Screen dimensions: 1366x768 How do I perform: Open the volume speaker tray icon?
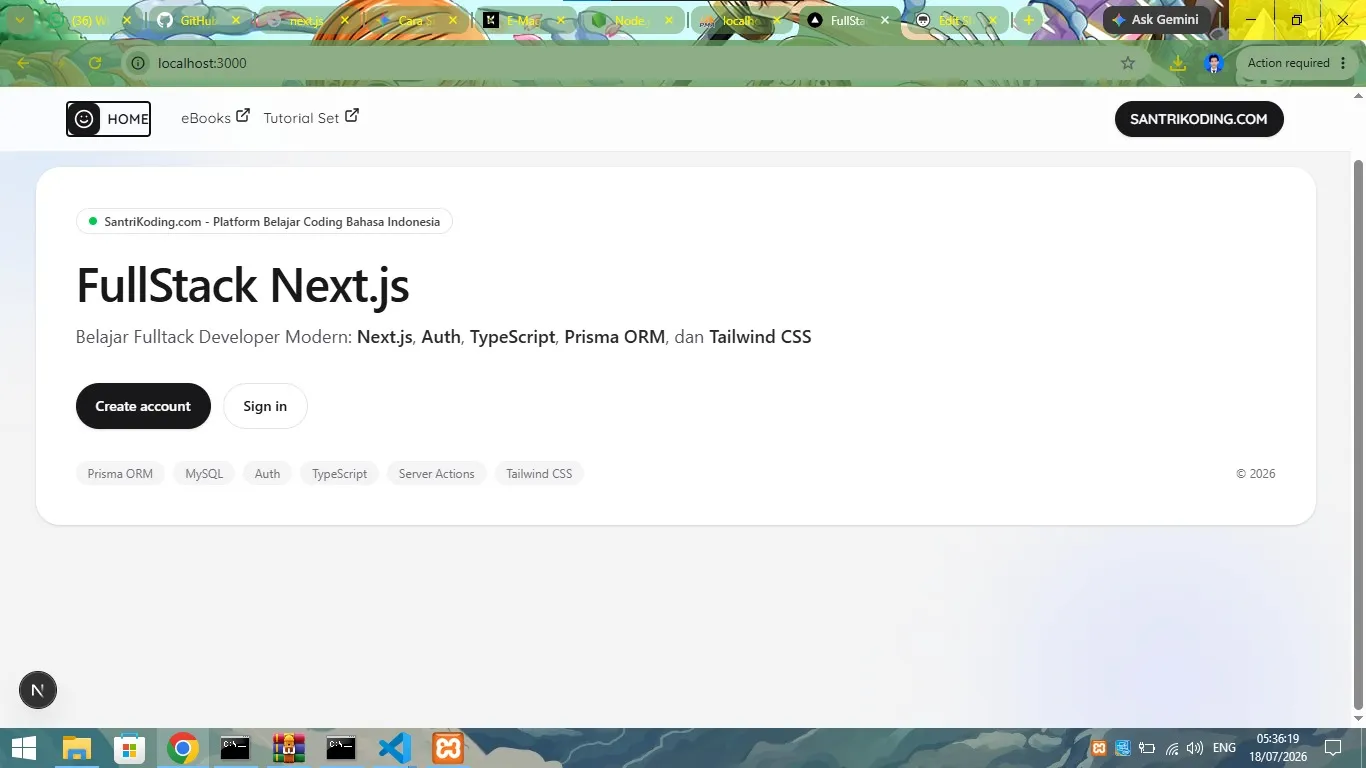pyautogui.click(x=1195, y=748)
